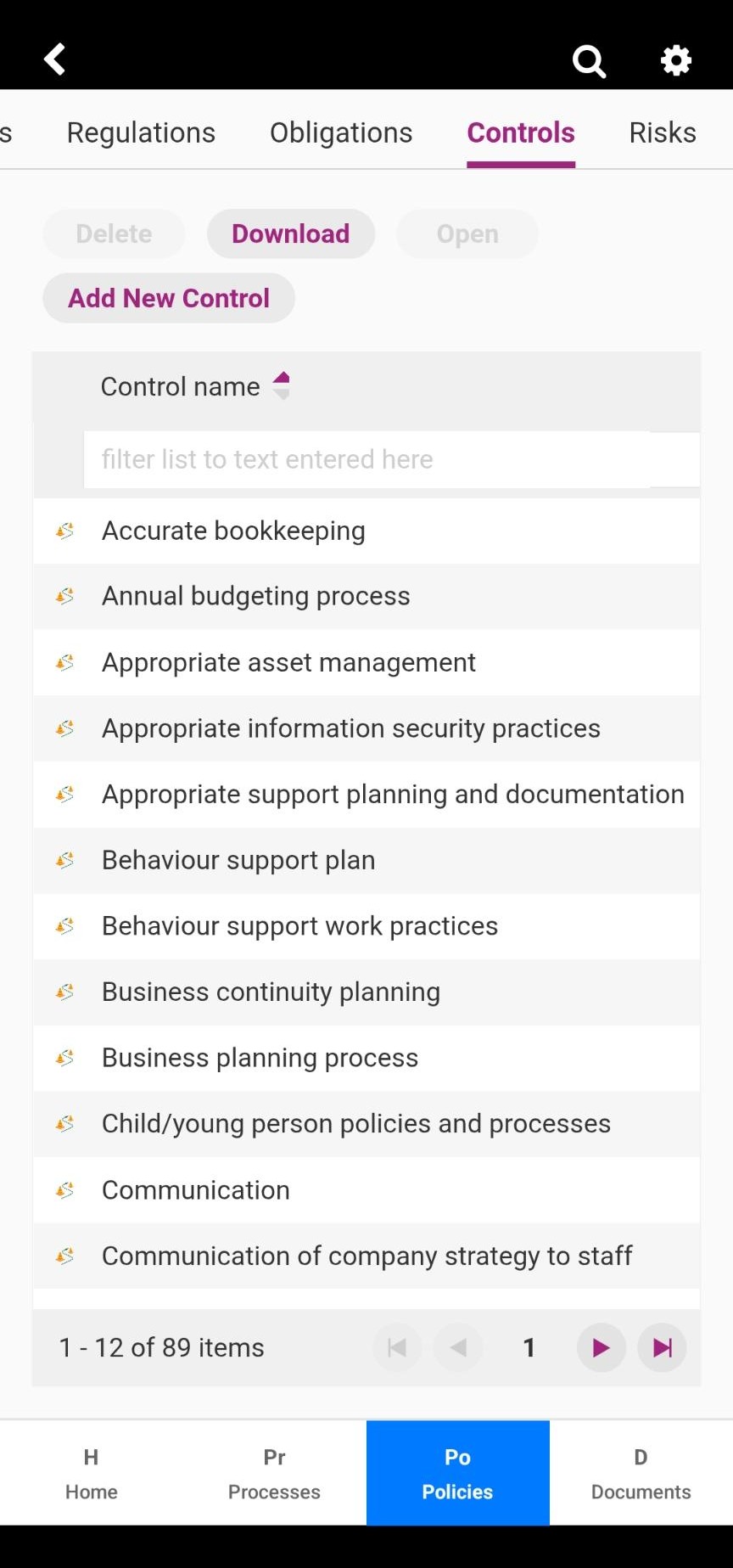The image size is (733, 1568).
Task: Click icon beside Accurate bookkeeping row
Action: point(64,531)
